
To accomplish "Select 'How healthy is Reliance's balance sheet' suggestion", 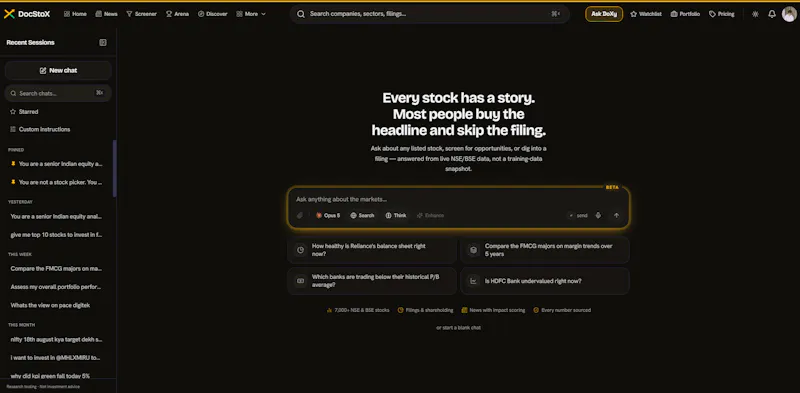I will [372, 250].
